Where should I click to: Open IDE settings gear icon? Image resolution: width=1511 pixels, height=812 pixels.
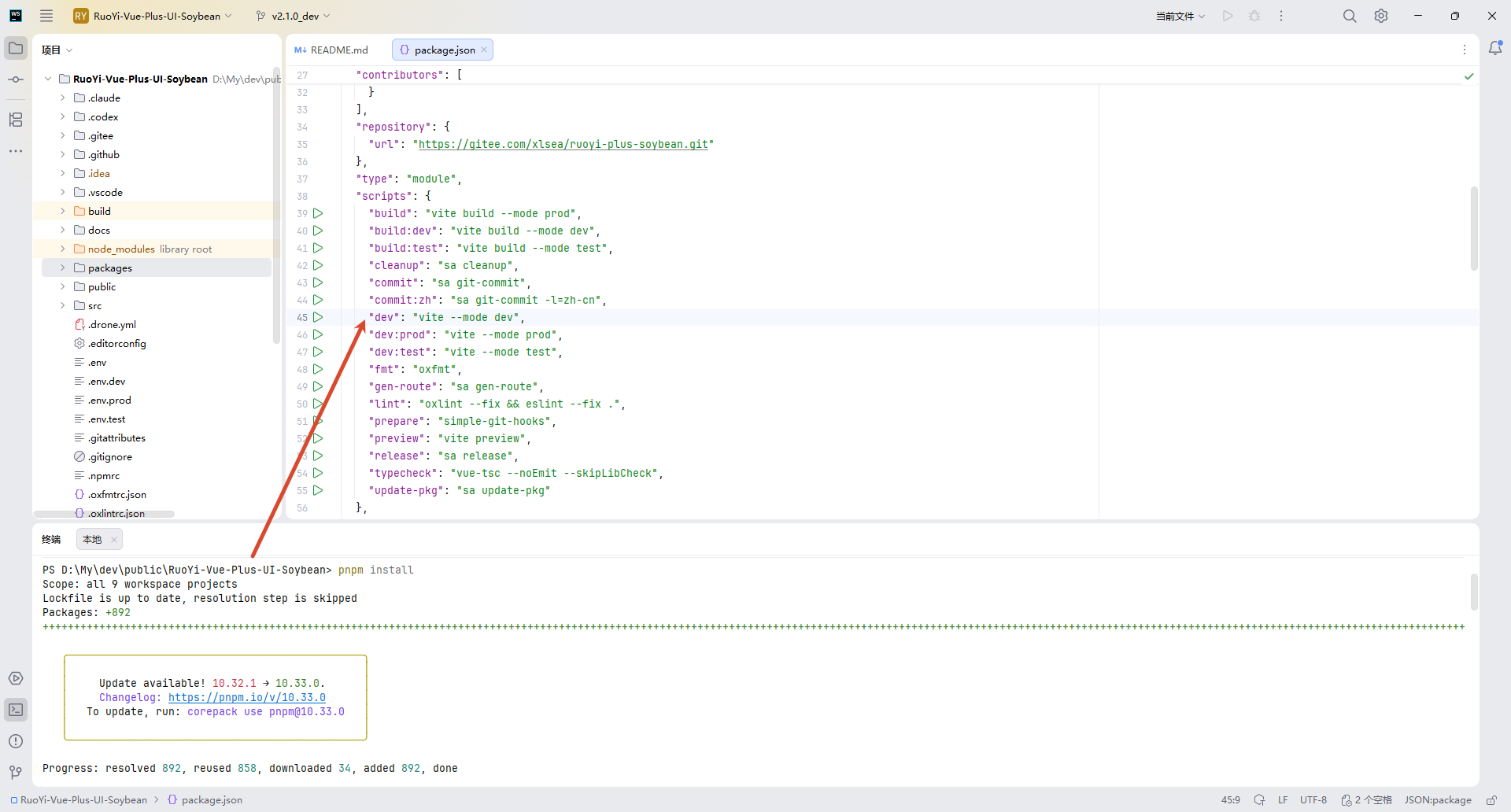click(x=1381, y=16)
